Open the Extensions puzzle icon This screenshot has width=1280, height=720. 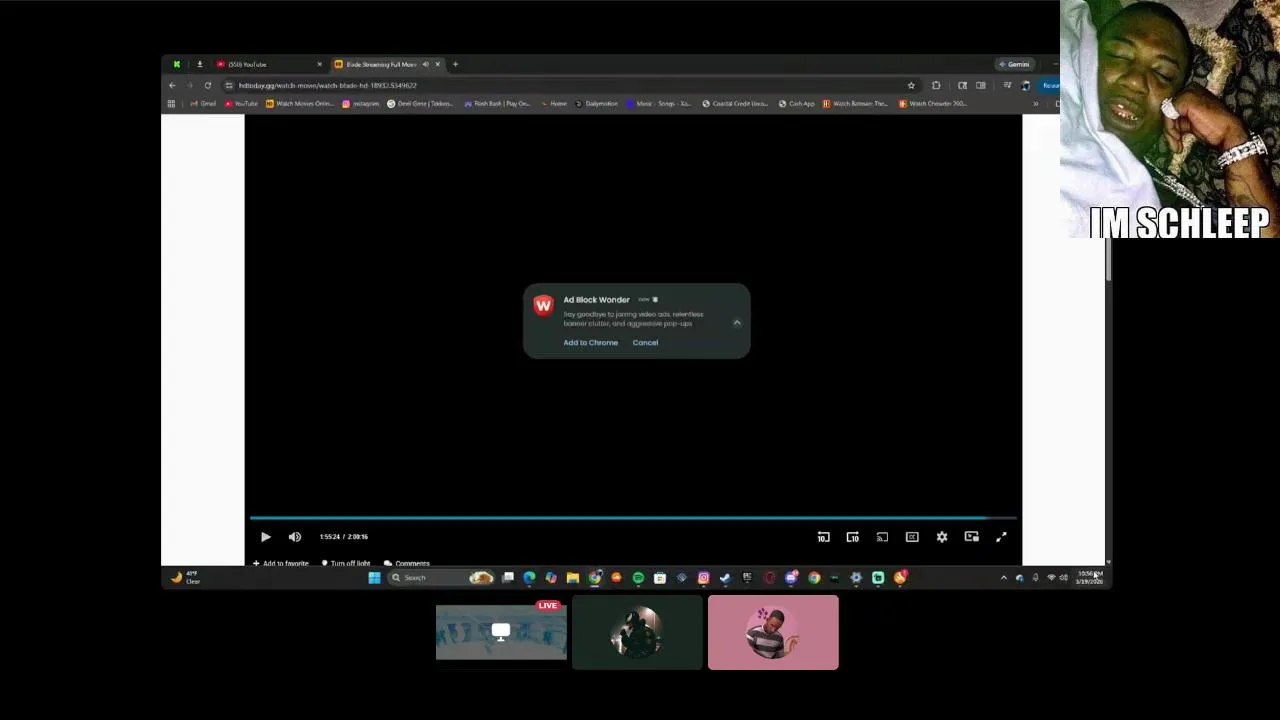936,85
